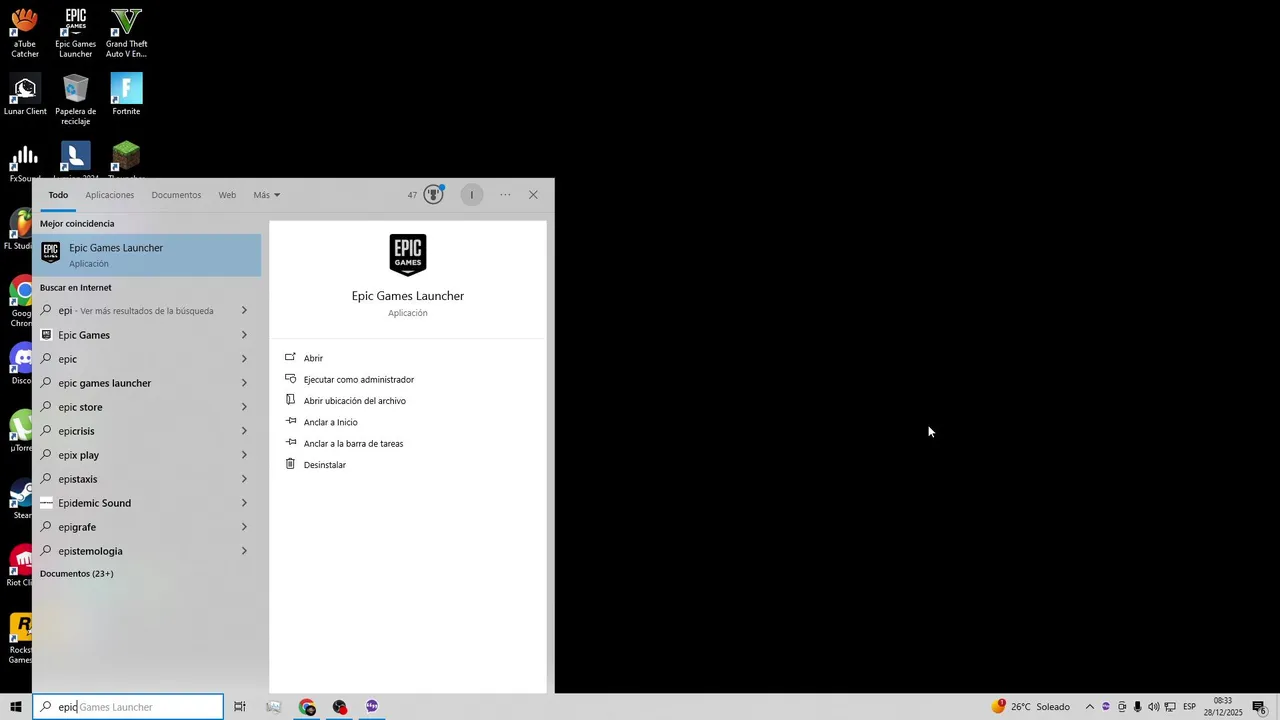Open Epic Games Launcher desktop shortcut
Screen dimensions: 1280x720
click(x=75, y=33)
